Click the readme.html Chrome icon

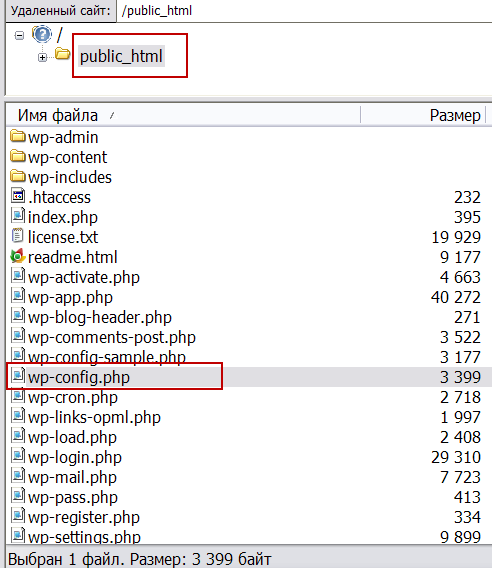(x=18, y=256)
